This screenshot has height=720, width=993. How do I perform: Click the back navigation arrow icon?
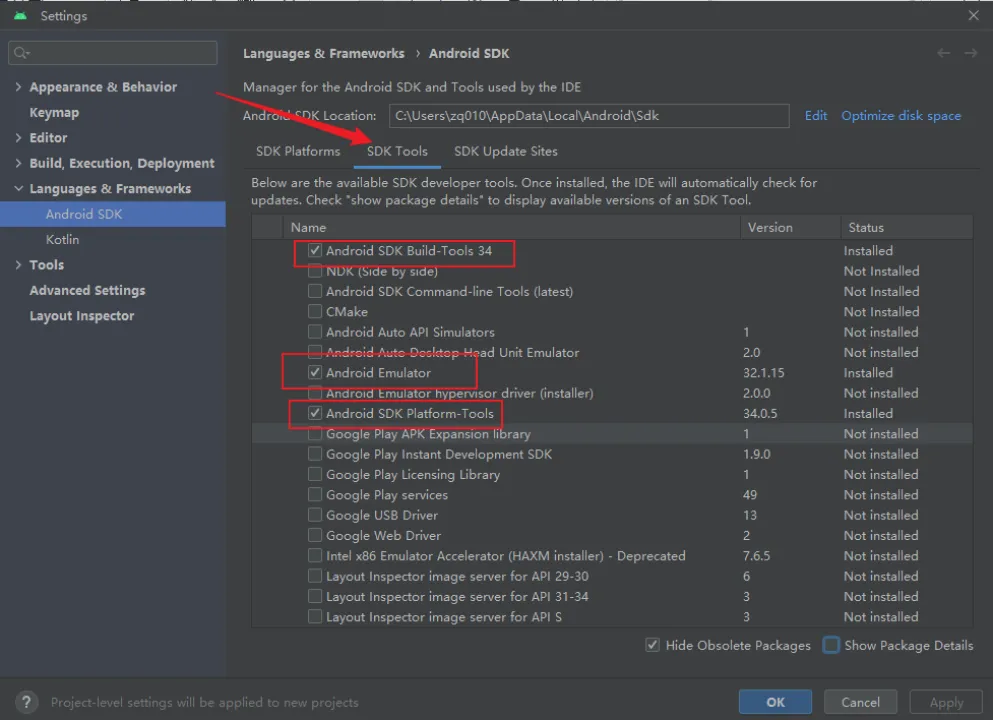click(944, 54)
